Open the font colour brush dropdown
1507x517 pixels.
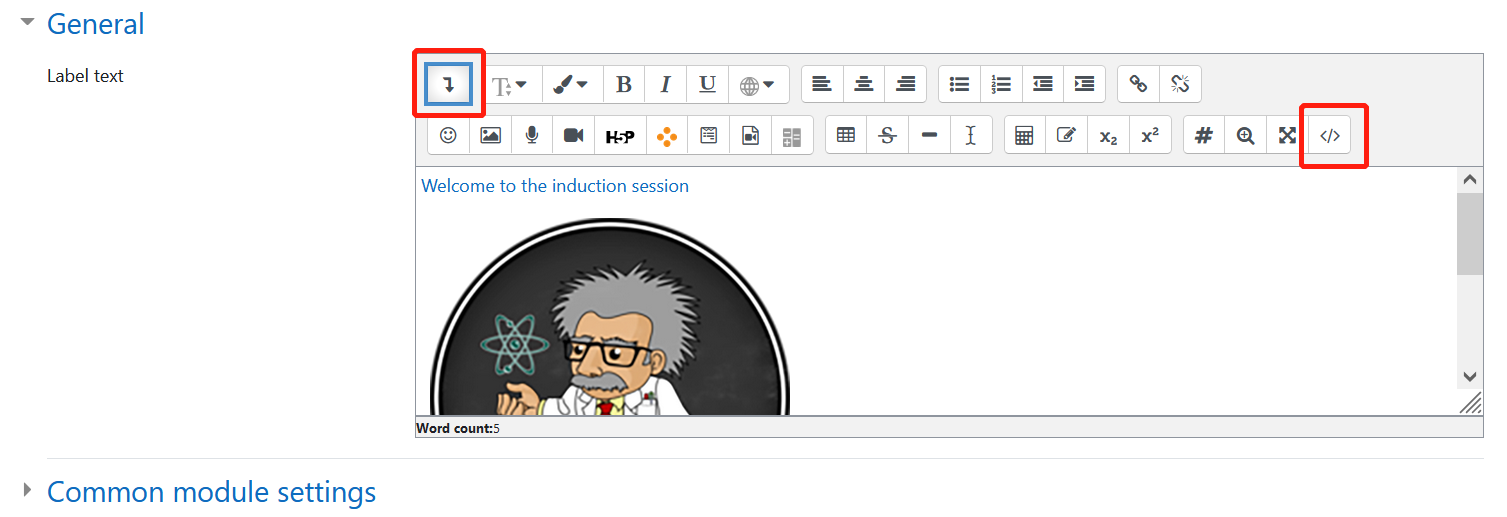572,85
